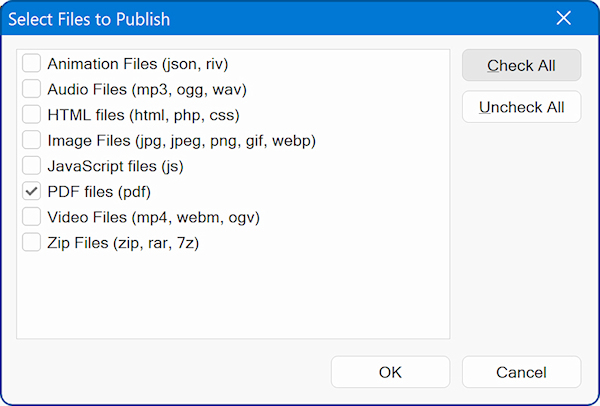The width and height of the screenshot is (600, 406).
Task: Click the 'PDF files (pdf)' label text
Action: click(99, 191)
